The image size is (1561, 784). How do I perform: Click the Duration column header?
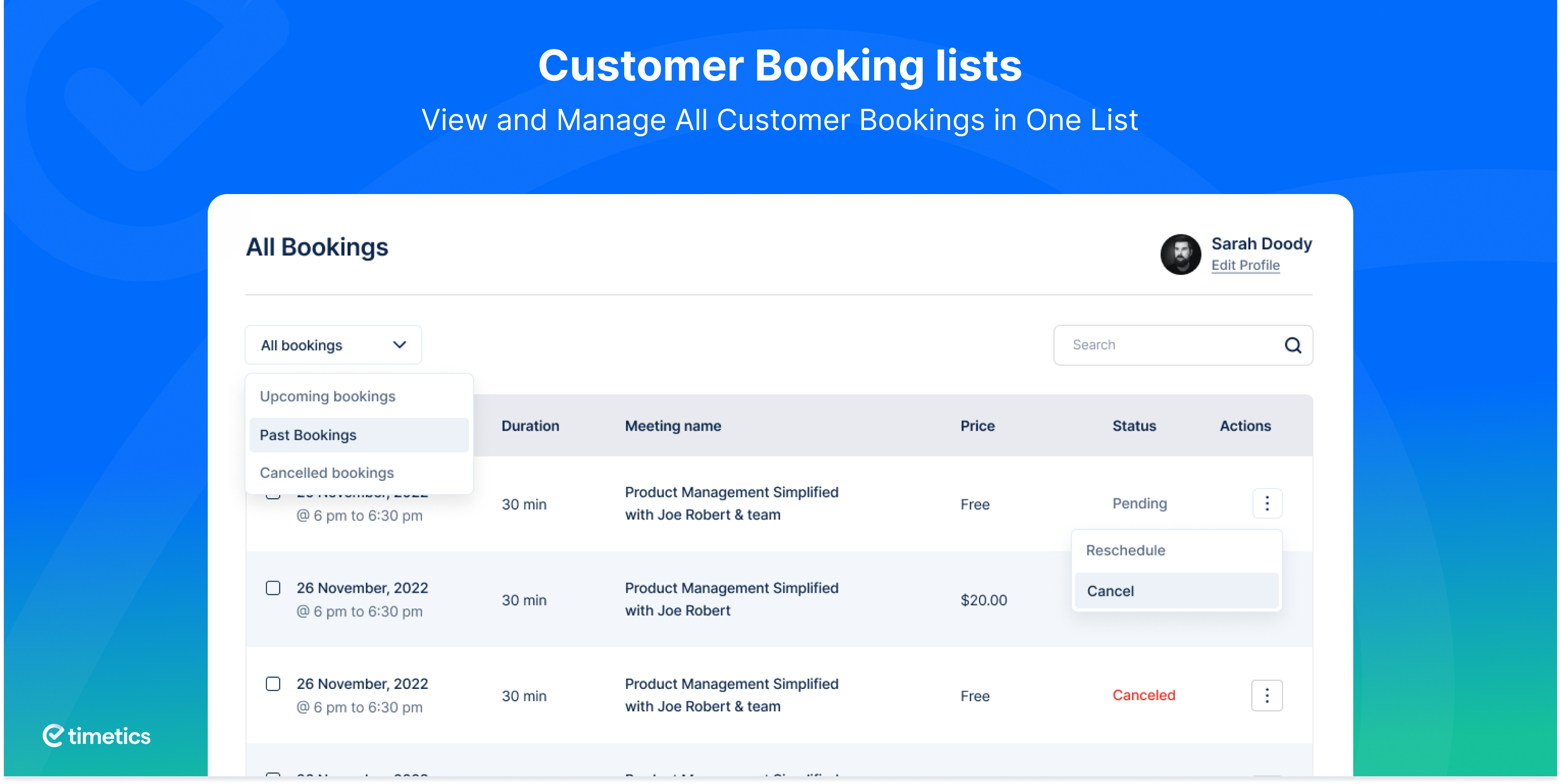pyautogui.click(x=530, y=426)
